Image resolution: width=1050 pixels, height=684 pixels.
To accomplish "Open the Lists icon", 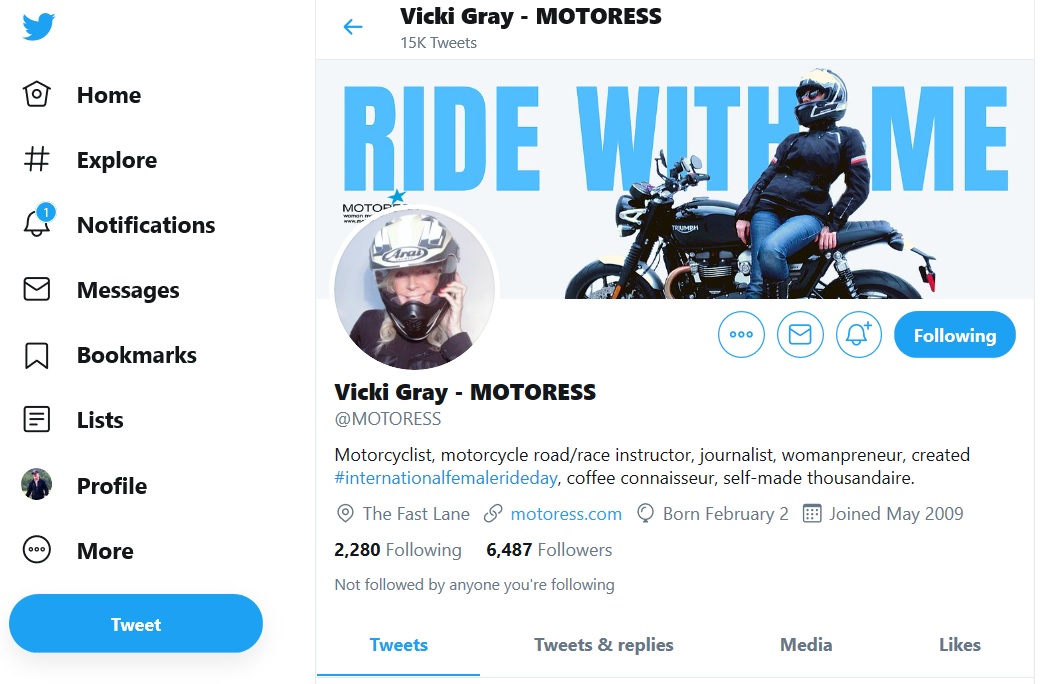I will pyautogui.click(x=37, y=420).
